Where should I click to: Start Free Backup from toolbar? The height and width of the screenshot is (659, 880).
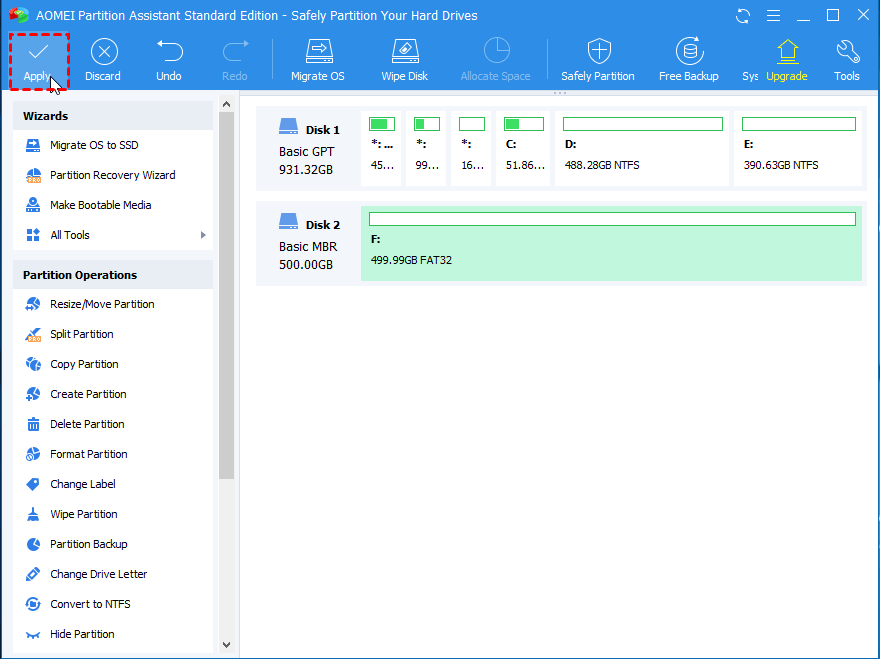(x=688, y=60)
